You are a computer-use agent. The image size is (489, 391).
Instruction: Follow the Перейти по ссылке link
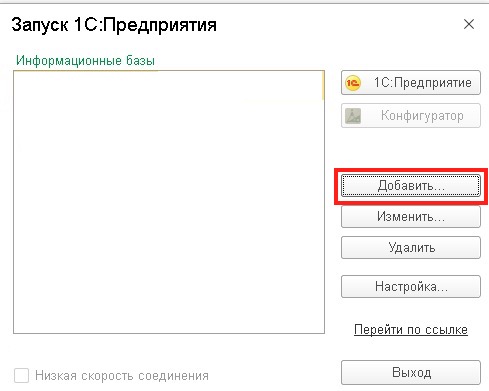click(x=411, y=330)
